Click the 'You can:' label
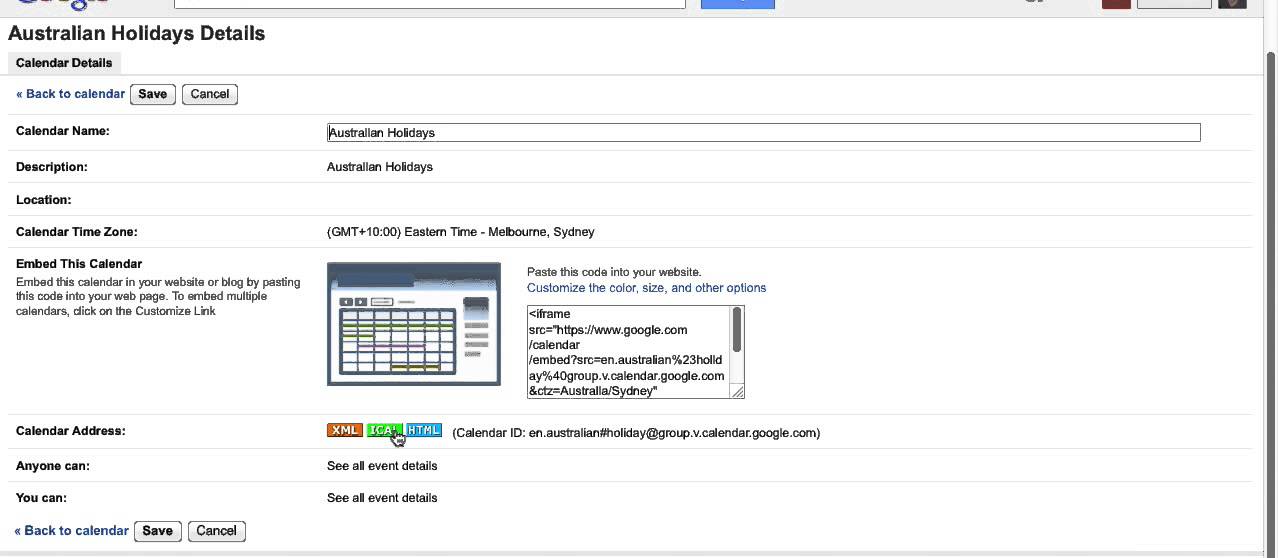 pyautogui.click(x=42, y=498)
